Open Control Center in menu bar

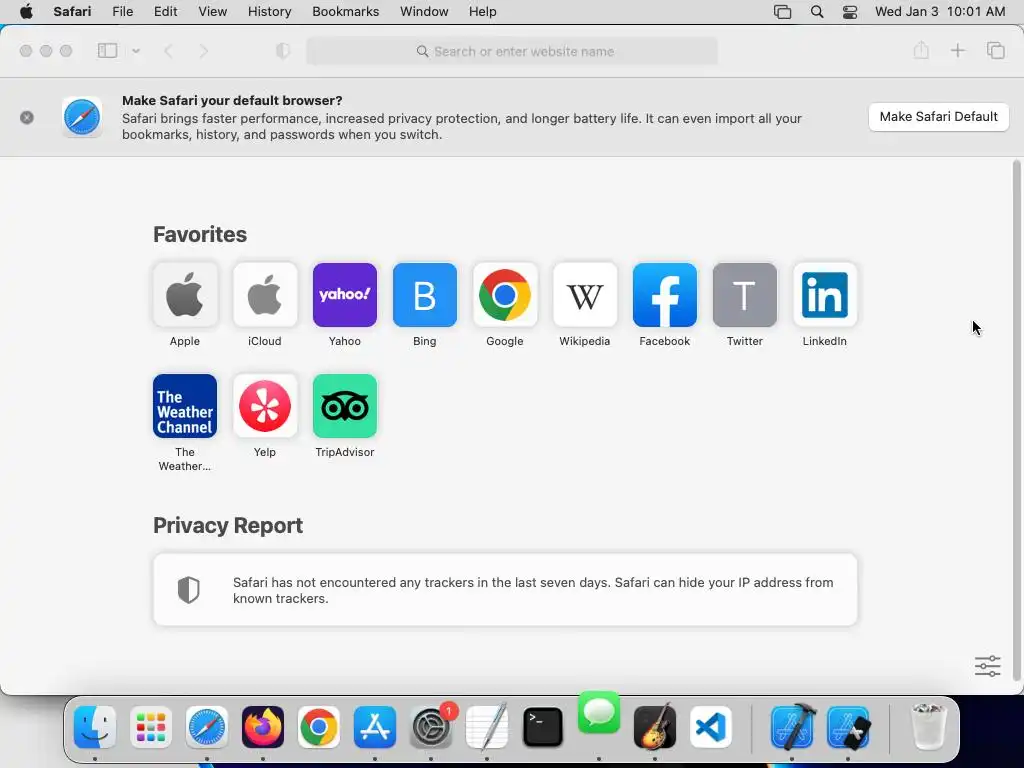850,12
